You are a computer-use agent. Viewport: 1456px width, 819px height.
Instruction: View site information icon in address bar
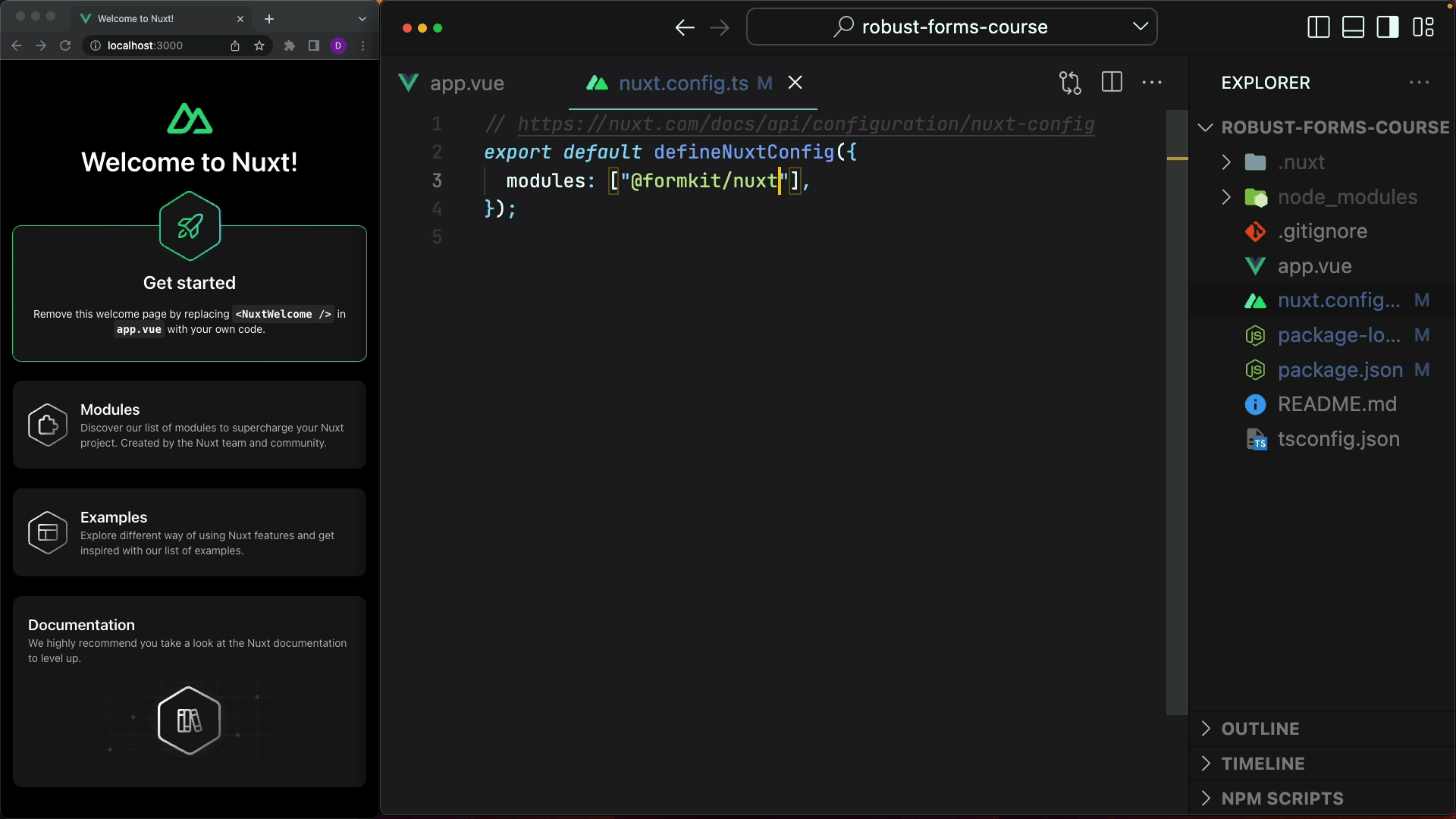(96, 45)
